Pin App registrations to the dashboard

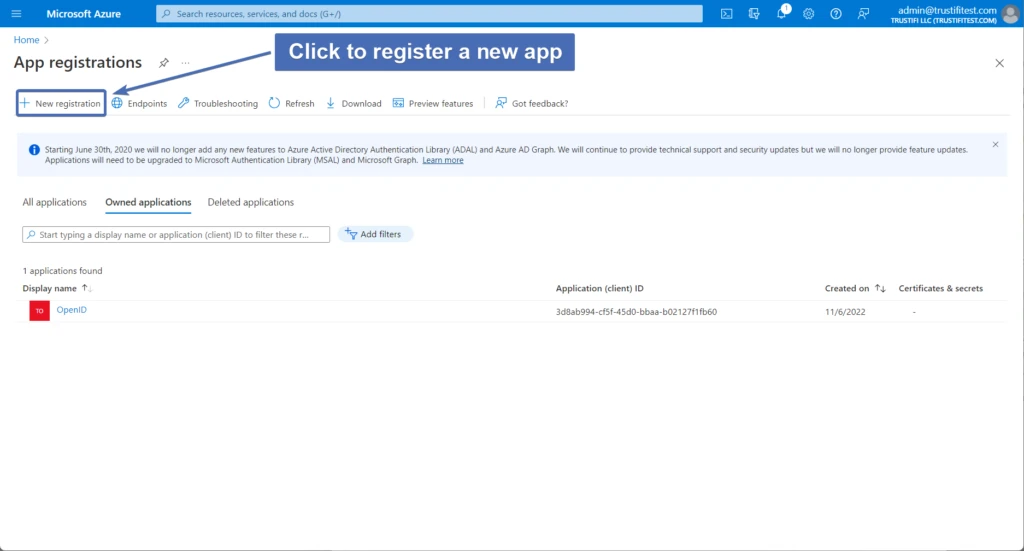pyautogui.click(x=163, y=63)
